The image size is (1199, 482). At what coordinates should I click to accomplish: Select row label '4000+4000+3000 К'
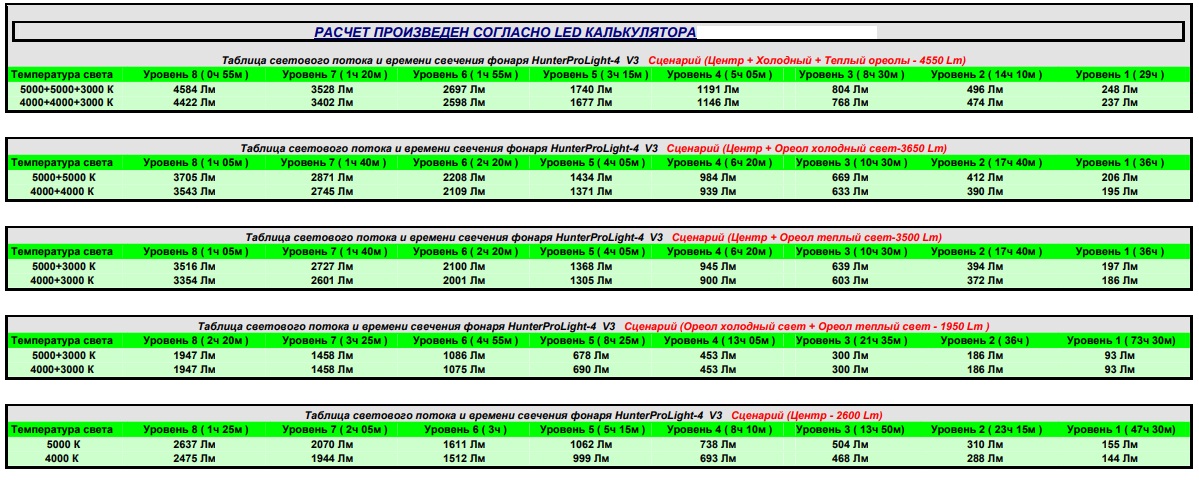[67, 102]
